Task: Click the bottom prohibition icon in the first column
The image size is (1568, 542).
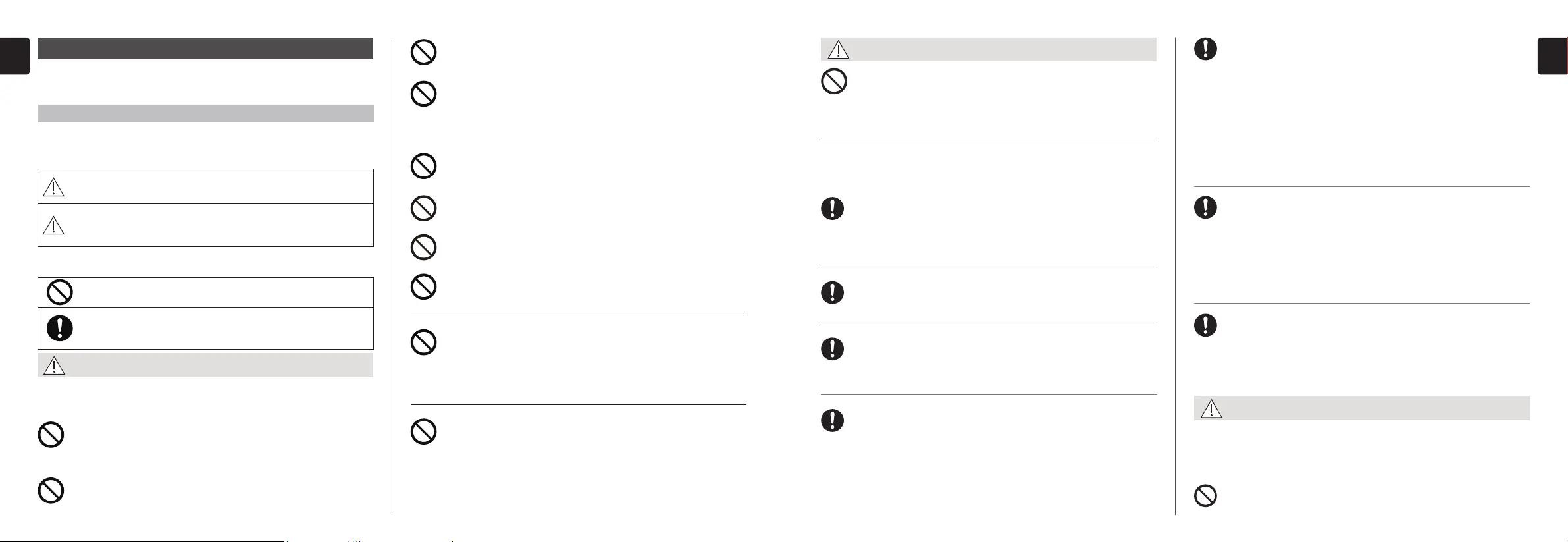Action: (51, 491)
